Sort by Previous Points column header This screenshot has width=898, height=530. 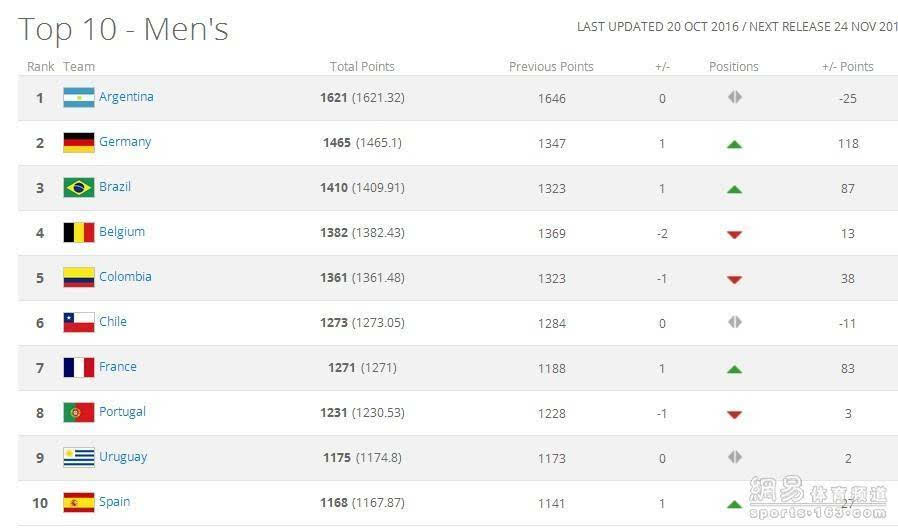pos(551,67)
